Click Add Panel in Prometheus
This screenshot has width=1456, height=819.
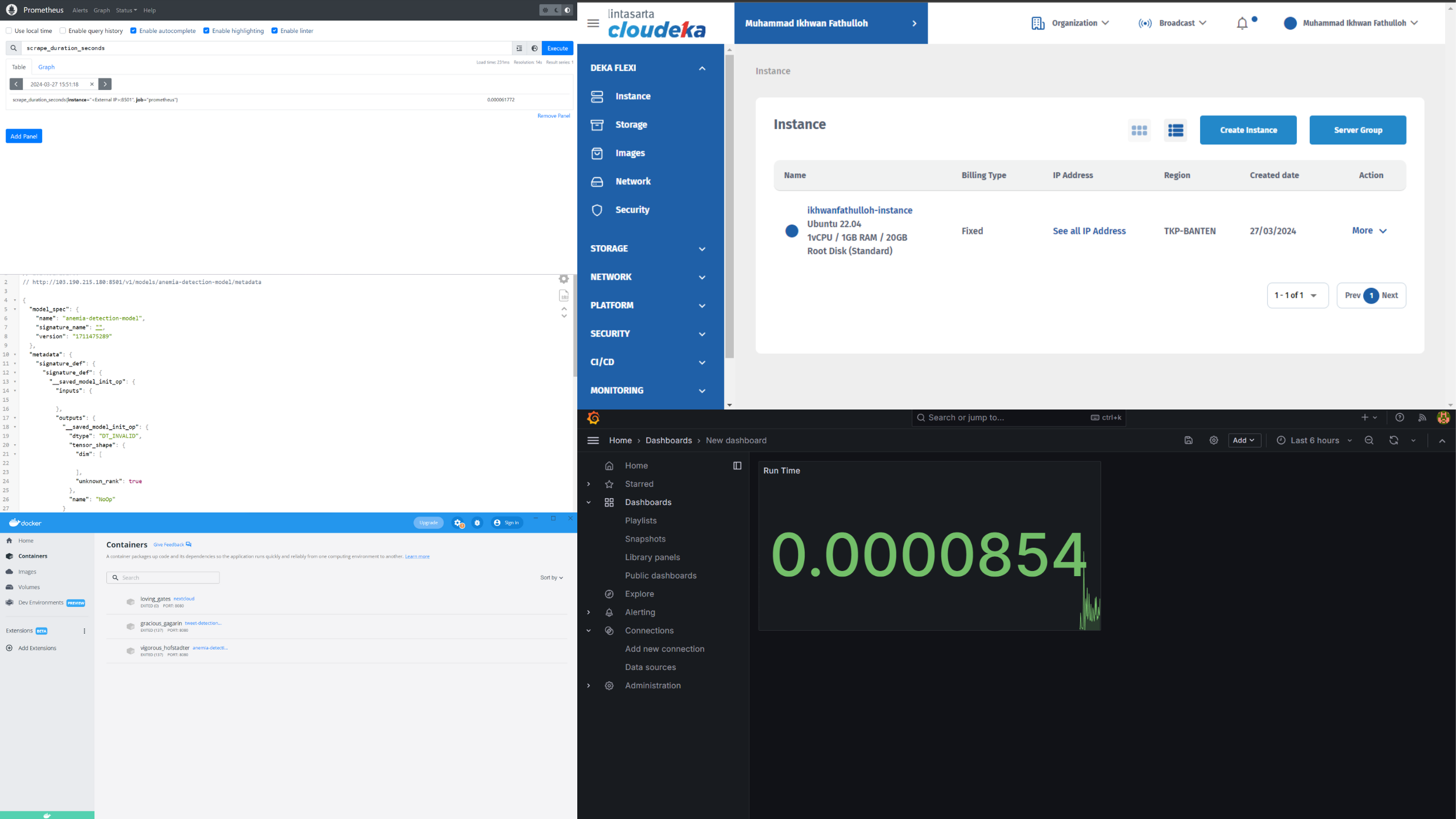click(x=24, y=136)
